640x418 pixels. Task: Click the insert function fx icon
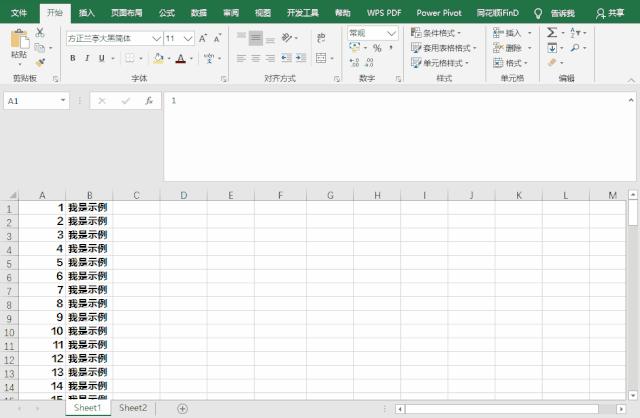149,101
